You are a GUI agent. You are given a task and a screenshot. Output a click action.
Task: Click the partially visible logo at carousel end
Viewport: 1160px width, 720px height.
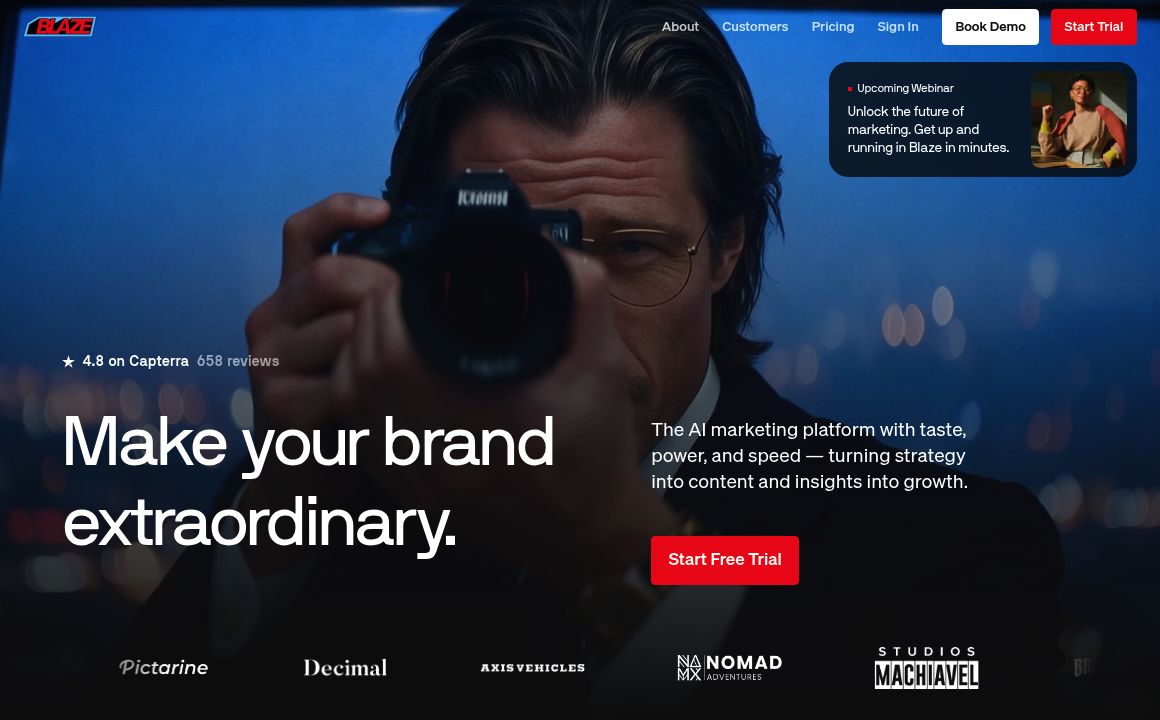[x=1082, y=667]
